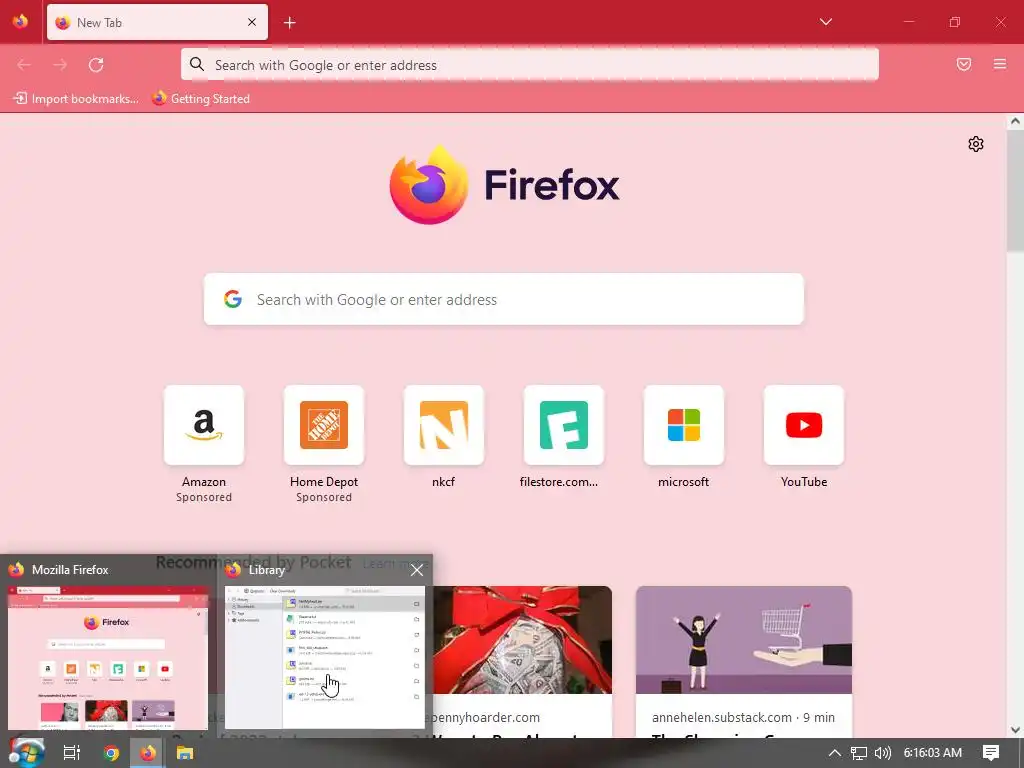This screenshot has height=768, width=1024.
Task: Open the new tab personalize gear icon
Action: pos(976,144)
